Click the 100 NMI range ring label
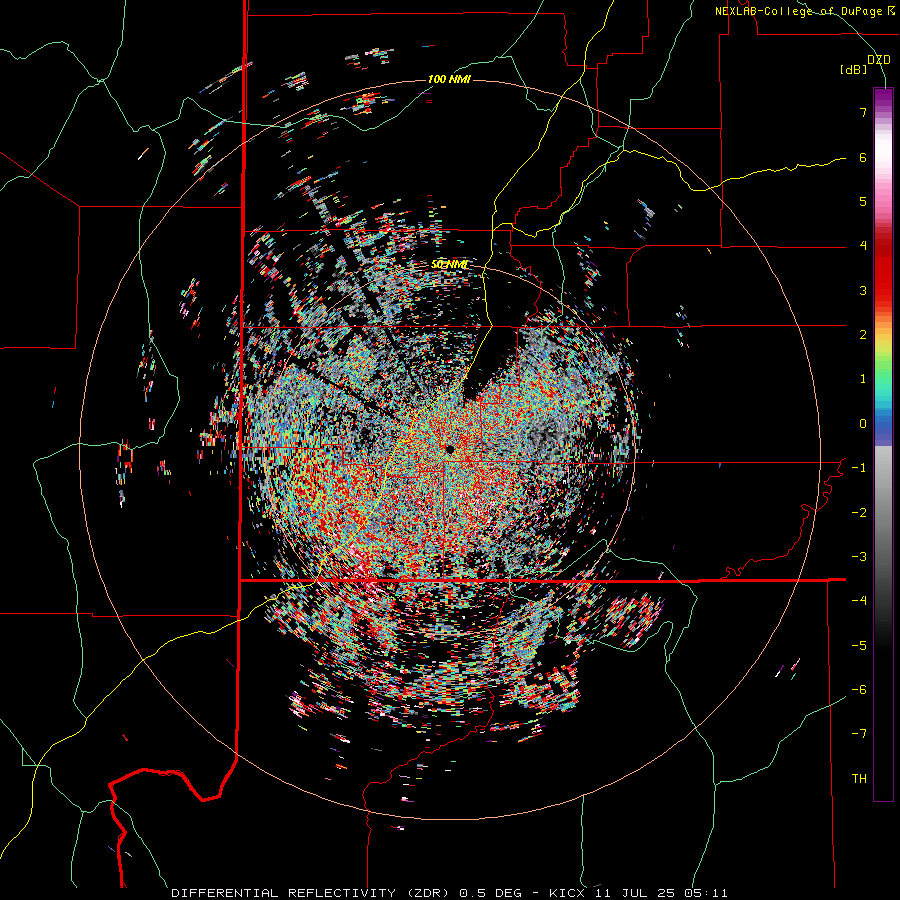This screenshot has height=900, width=900. click(449, 79)
